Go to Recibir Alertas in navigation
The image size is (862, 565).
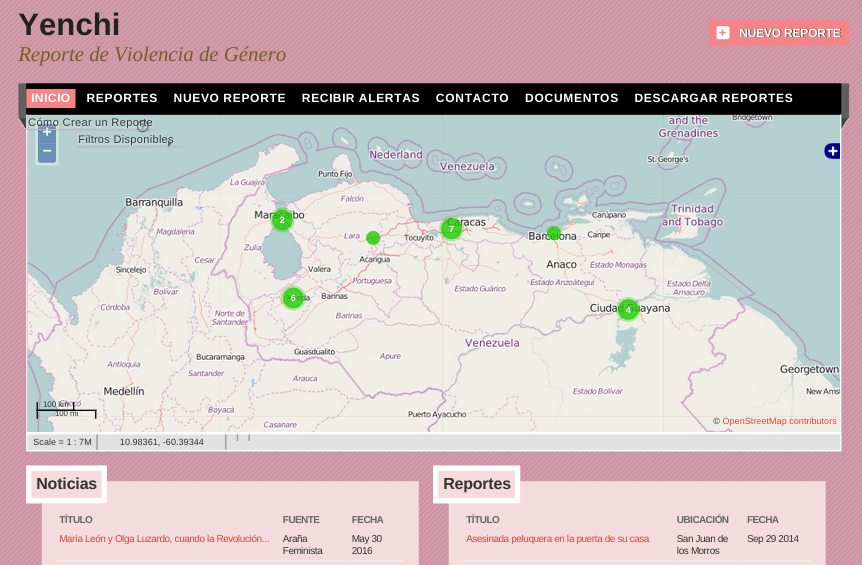(360, 98)
